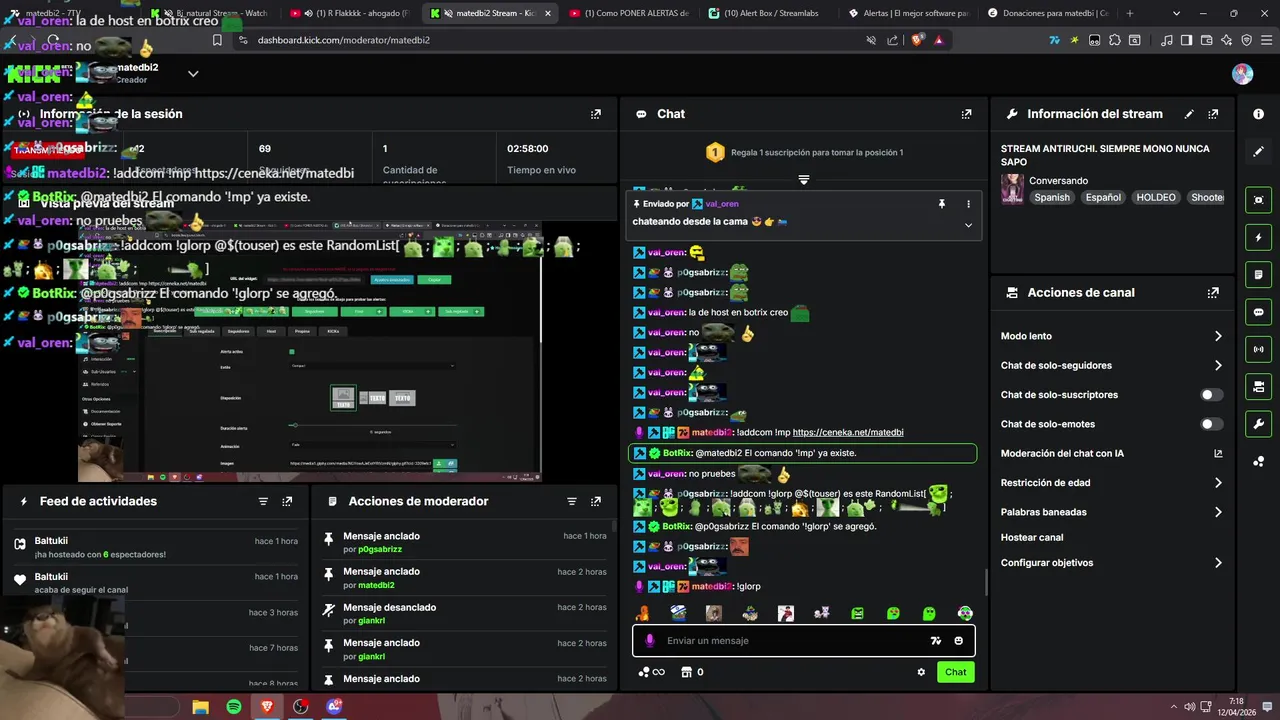Image resolution: width=1280 pixels, height=720 pixels.
Task: Click the Español tag
Action: (1104, 198)
